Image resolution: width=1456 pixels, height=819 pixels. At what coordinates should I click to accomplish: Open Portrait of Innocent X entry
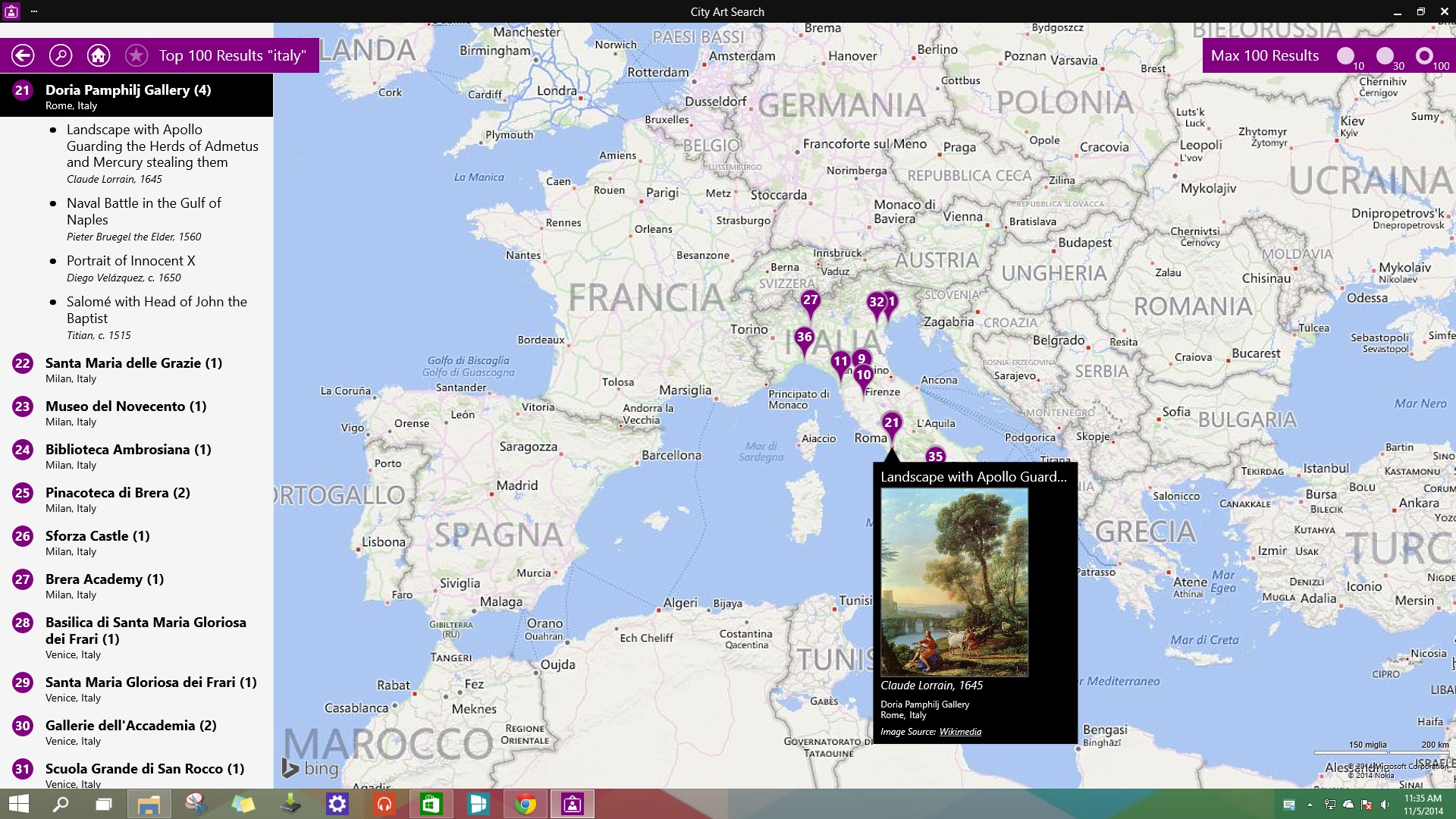[x=131, y=268]
